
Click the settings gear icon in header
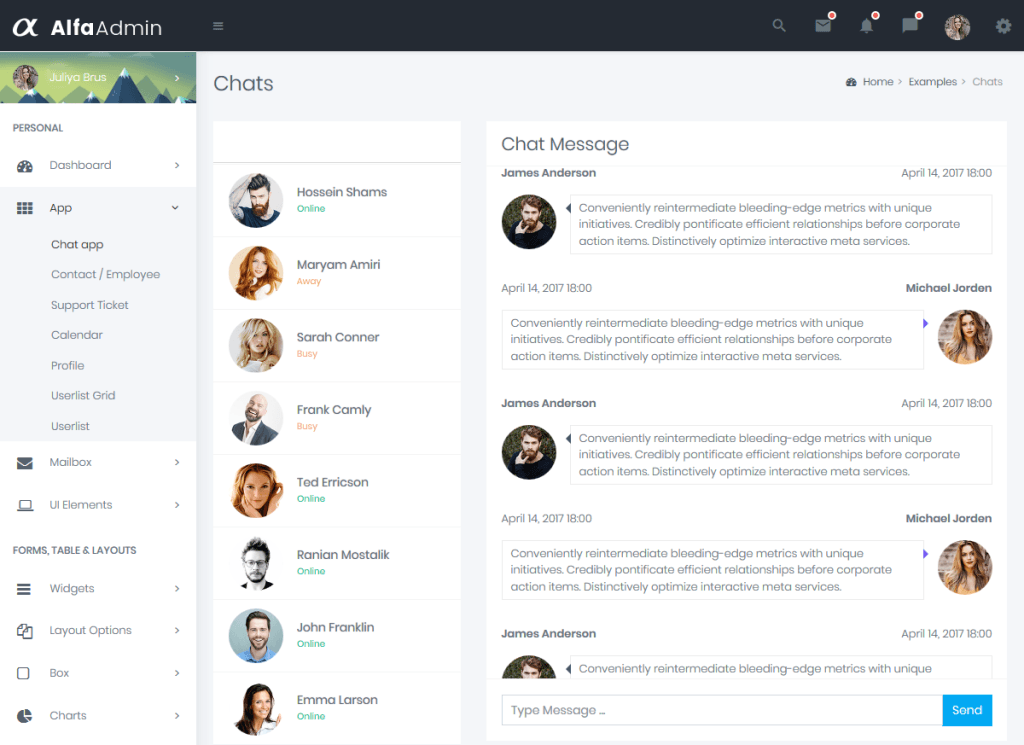(x=1003, y=26)
